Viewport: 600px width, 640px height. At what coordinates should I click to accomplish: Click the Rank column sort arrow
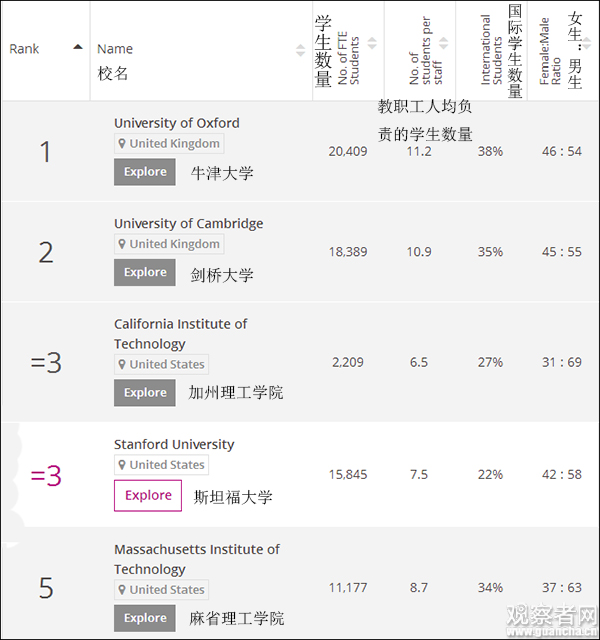pos(78,47)
